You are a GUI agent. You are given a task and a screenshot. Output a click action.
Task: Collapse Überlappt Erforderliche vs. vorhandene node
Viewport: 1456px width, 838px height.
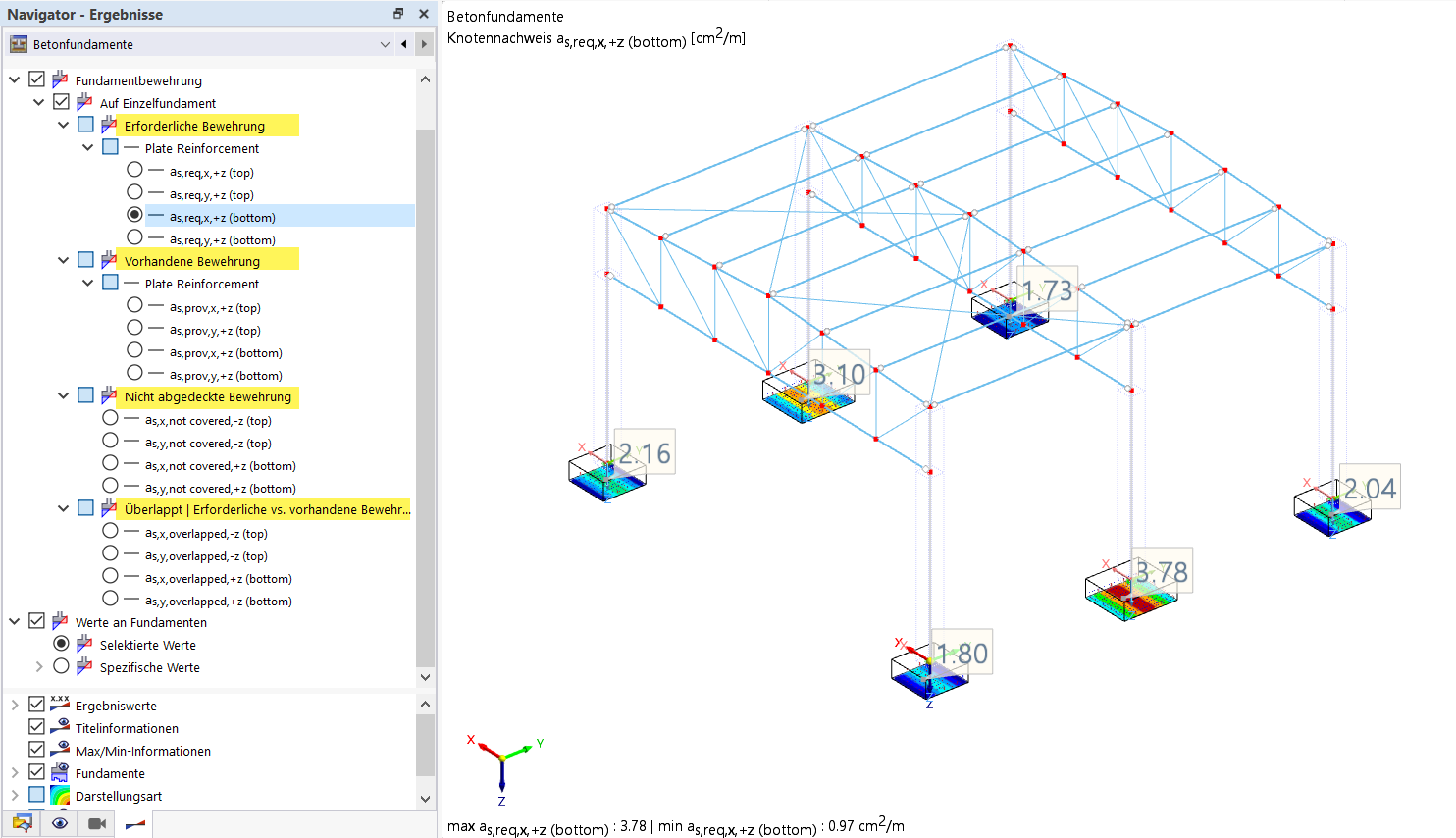click(64, 508)
